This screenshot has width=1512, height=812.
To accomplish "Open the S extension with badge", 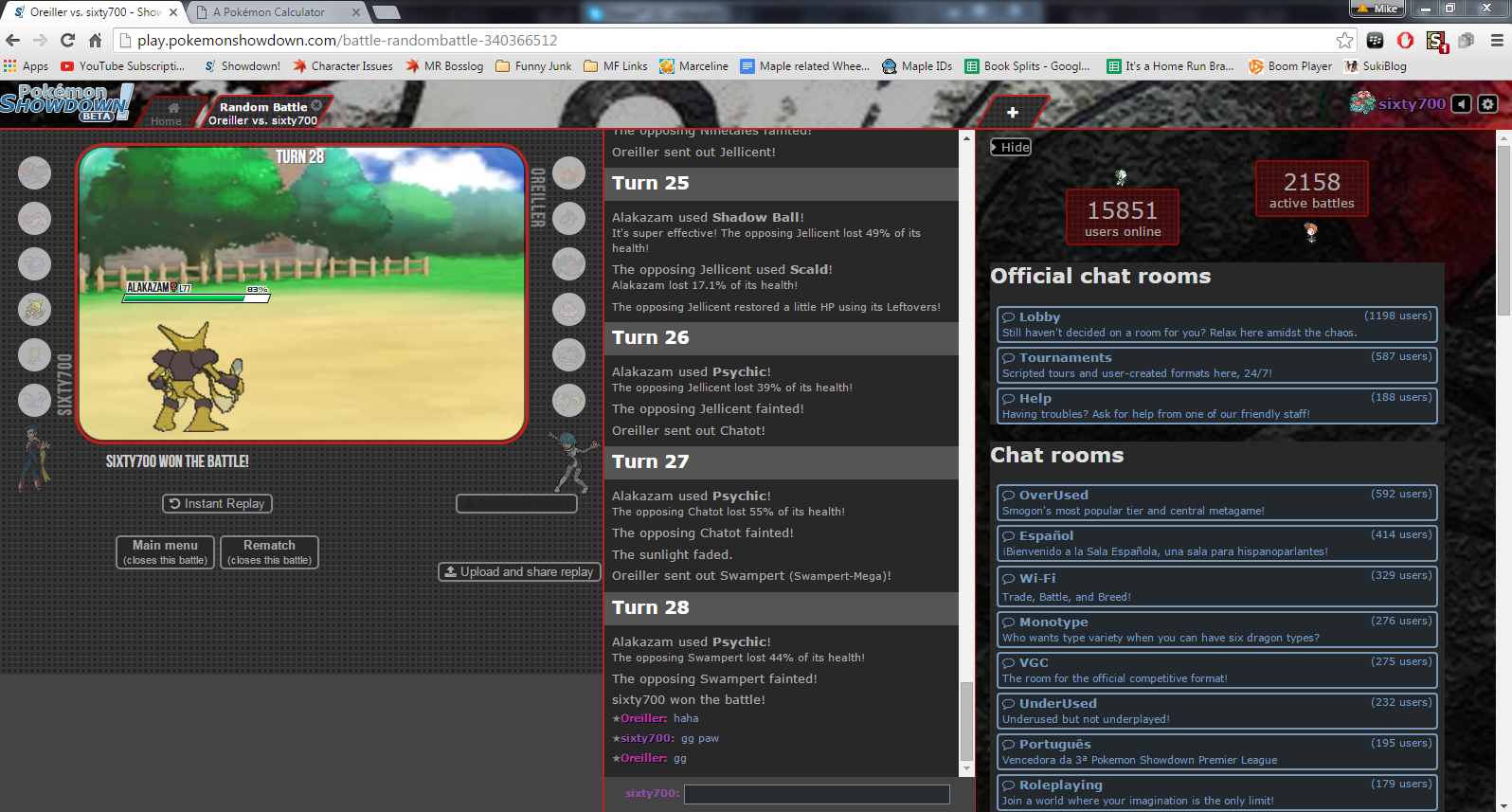I will tap(1436, 41).
